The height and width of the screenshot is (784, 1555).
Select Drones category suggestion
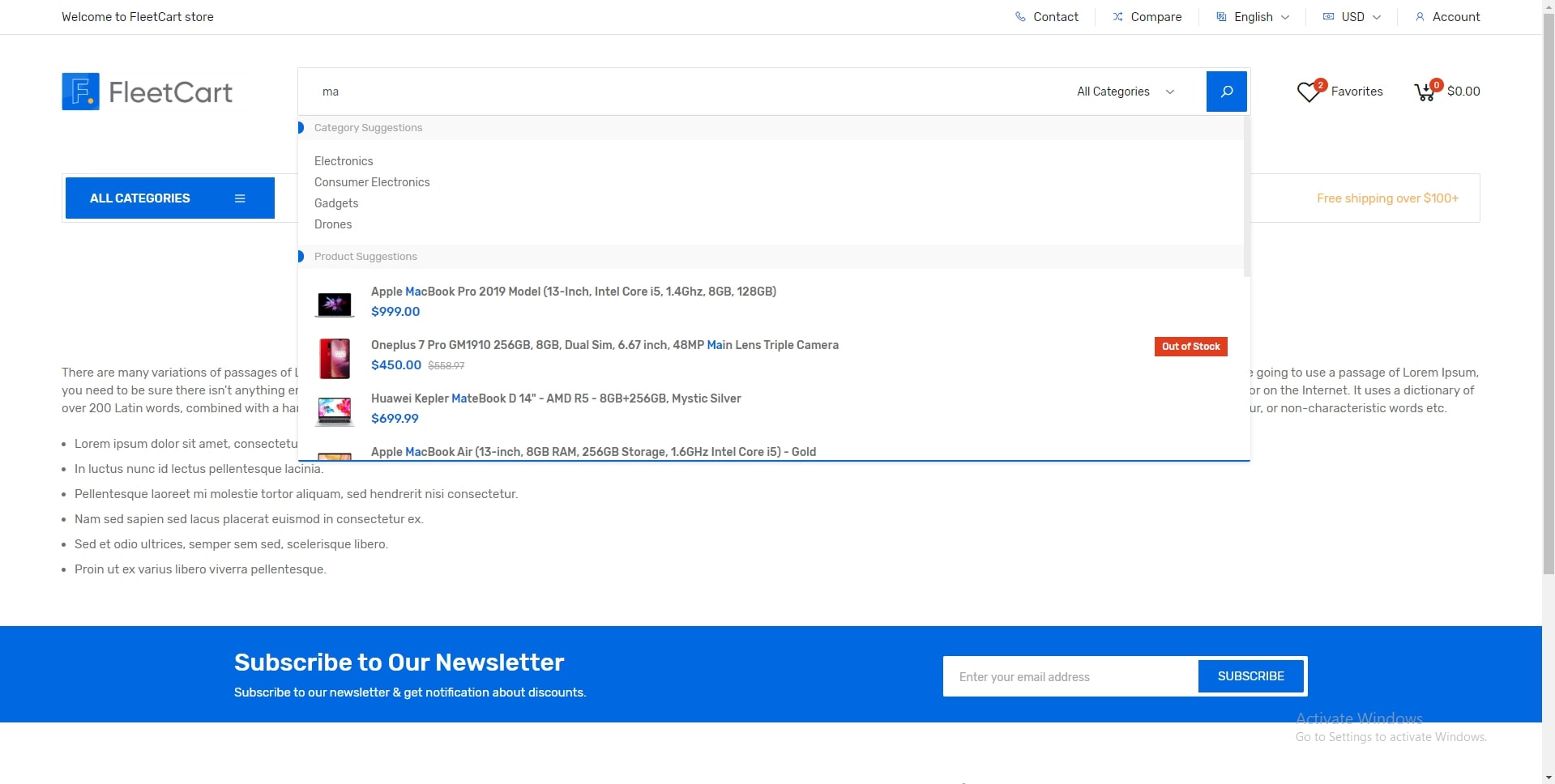[333, 224]
